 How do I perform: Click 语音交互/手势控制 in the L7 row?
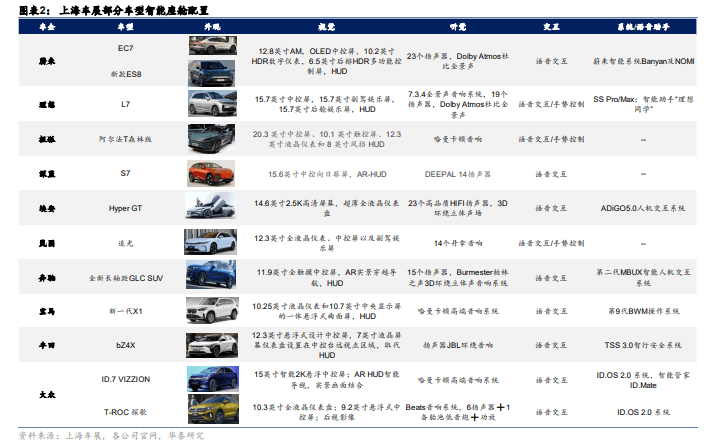[x=551, y=104]
